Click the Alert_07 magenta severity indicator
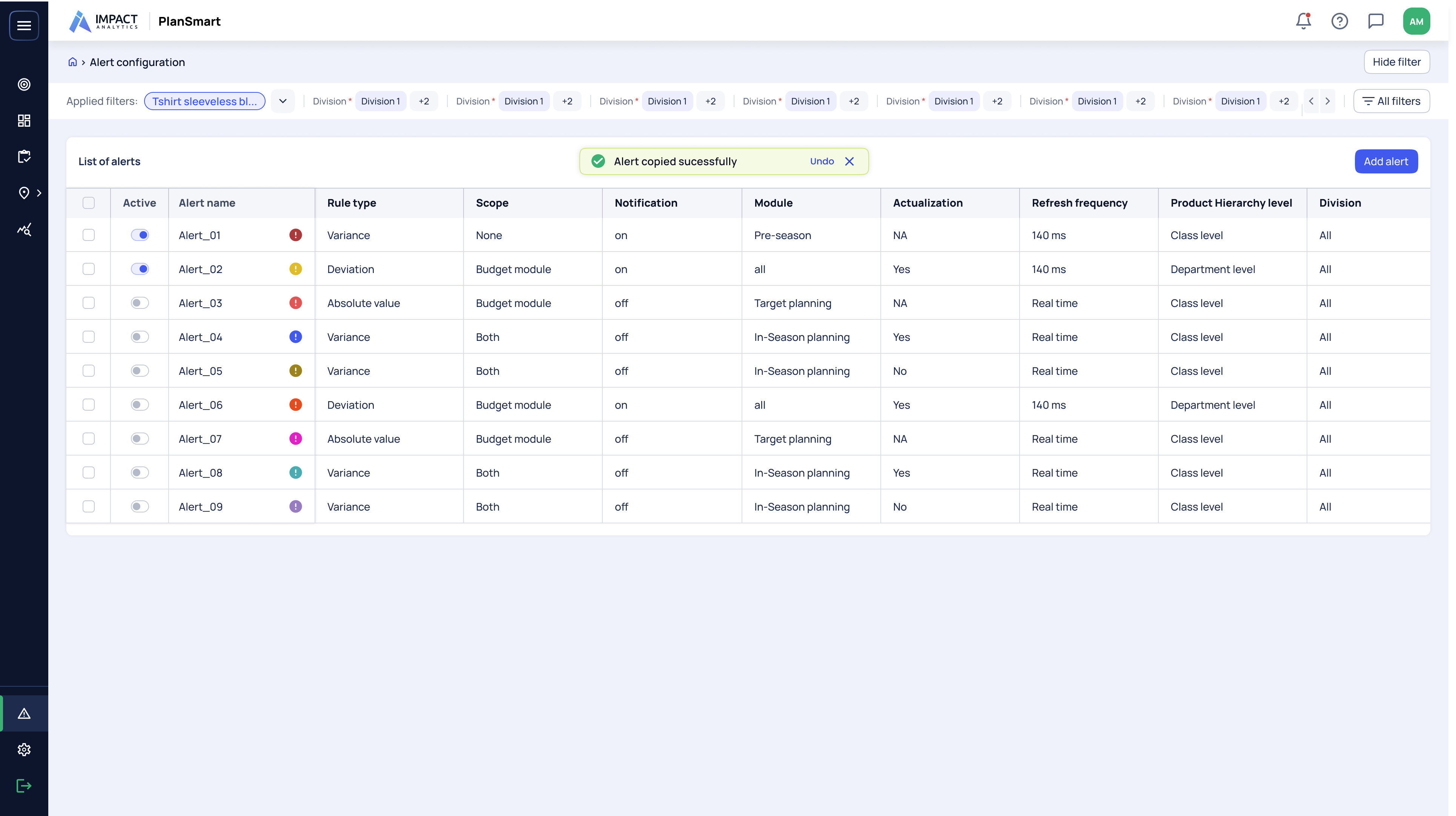Image resolution: width=1456 pixels, height=816 pixels. 296,439
